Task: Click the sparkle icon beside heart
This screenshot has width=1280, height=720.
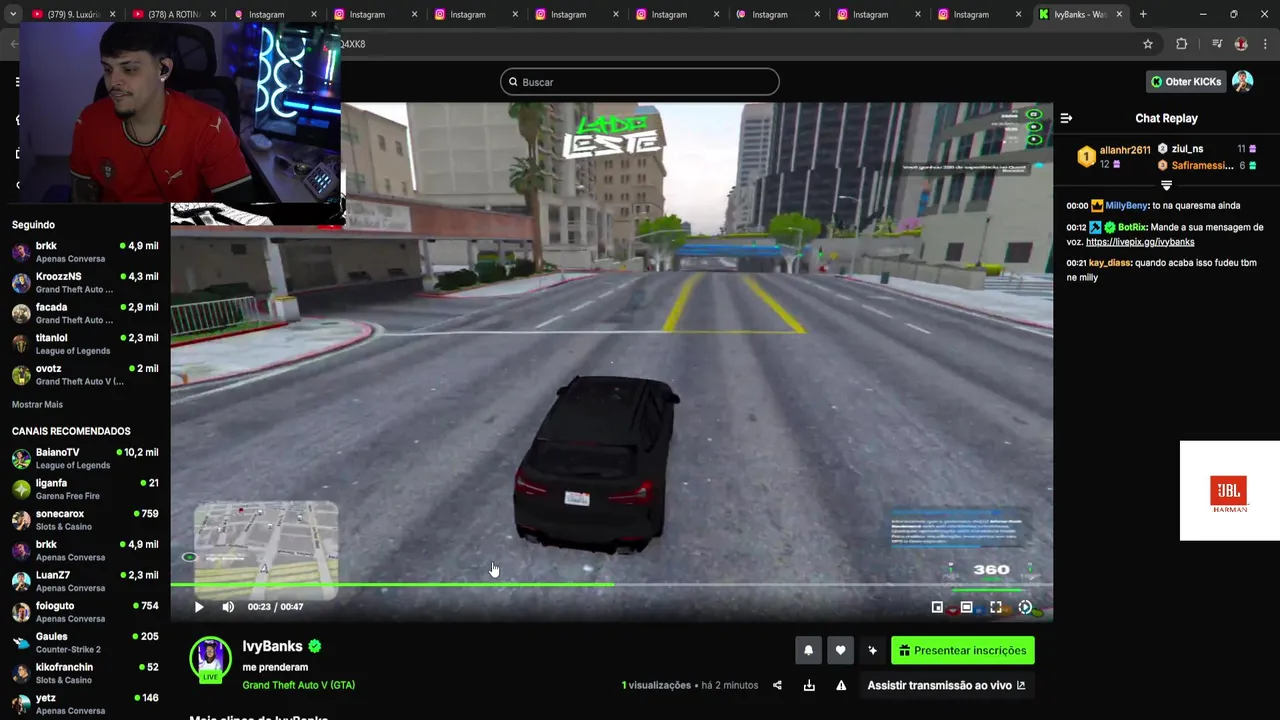Action: (872, 650)
